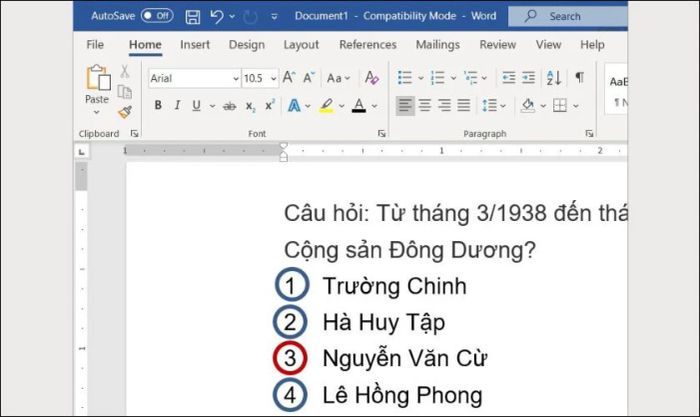Viewport: 700px width, 417px height.
Task: Open the Undo history dropdown arrow
Action: coord(232,17)
